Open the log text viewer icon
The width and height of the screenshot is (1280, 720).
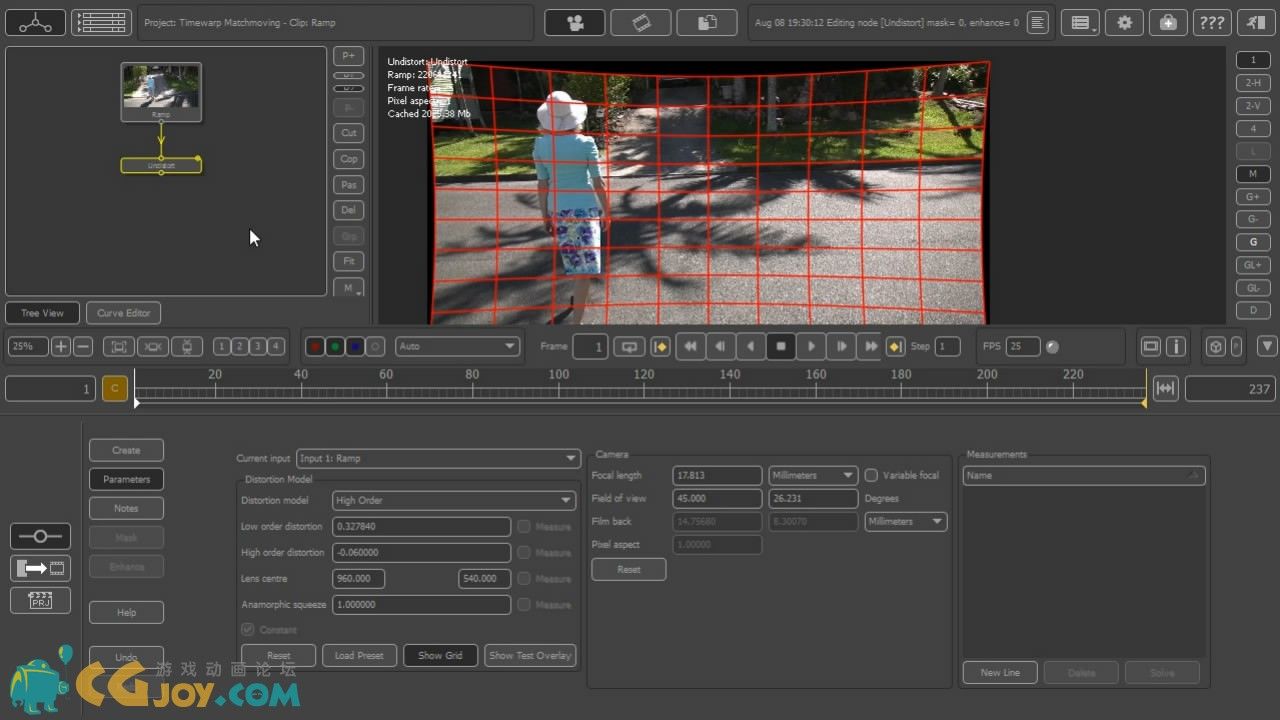click(x=1038, y=22)
